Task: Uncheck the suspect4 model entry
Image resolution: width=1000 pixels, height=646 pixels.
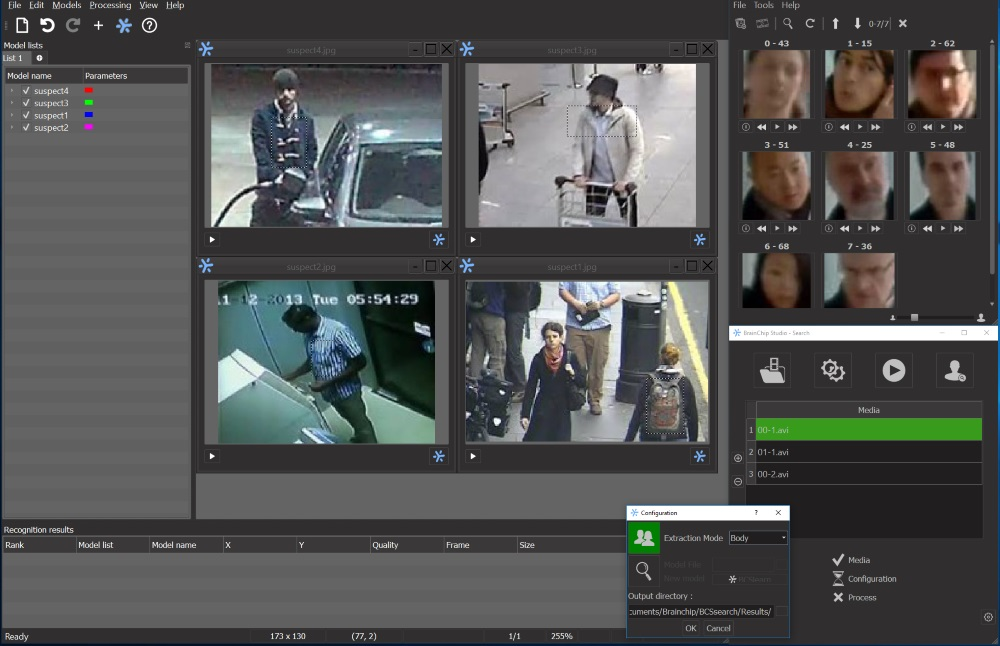Action: click(x=26, y=89)
